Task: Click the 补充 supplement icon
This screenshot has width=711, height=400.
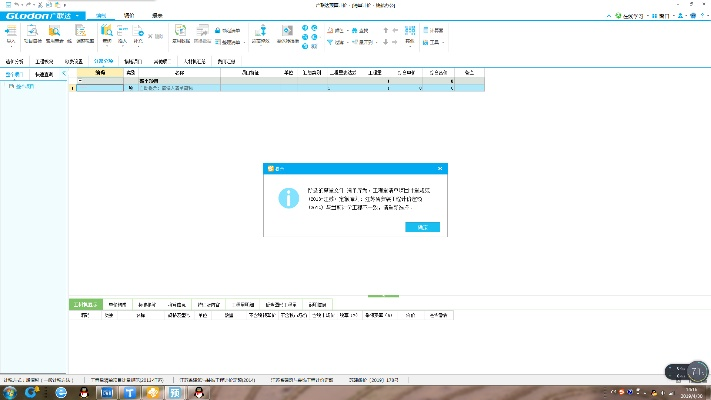Action: tap(138, 34)
